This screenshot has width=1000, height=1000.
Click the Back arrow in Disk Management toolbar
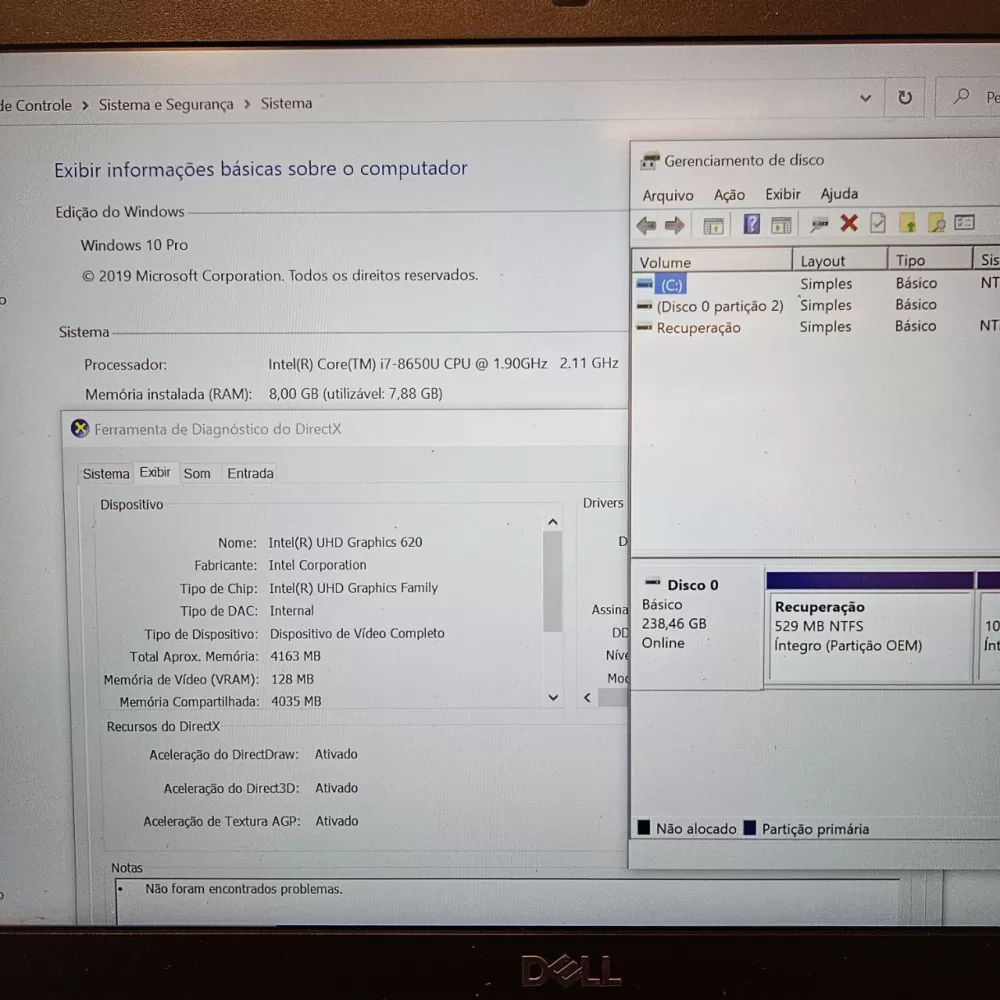[645, 224]
